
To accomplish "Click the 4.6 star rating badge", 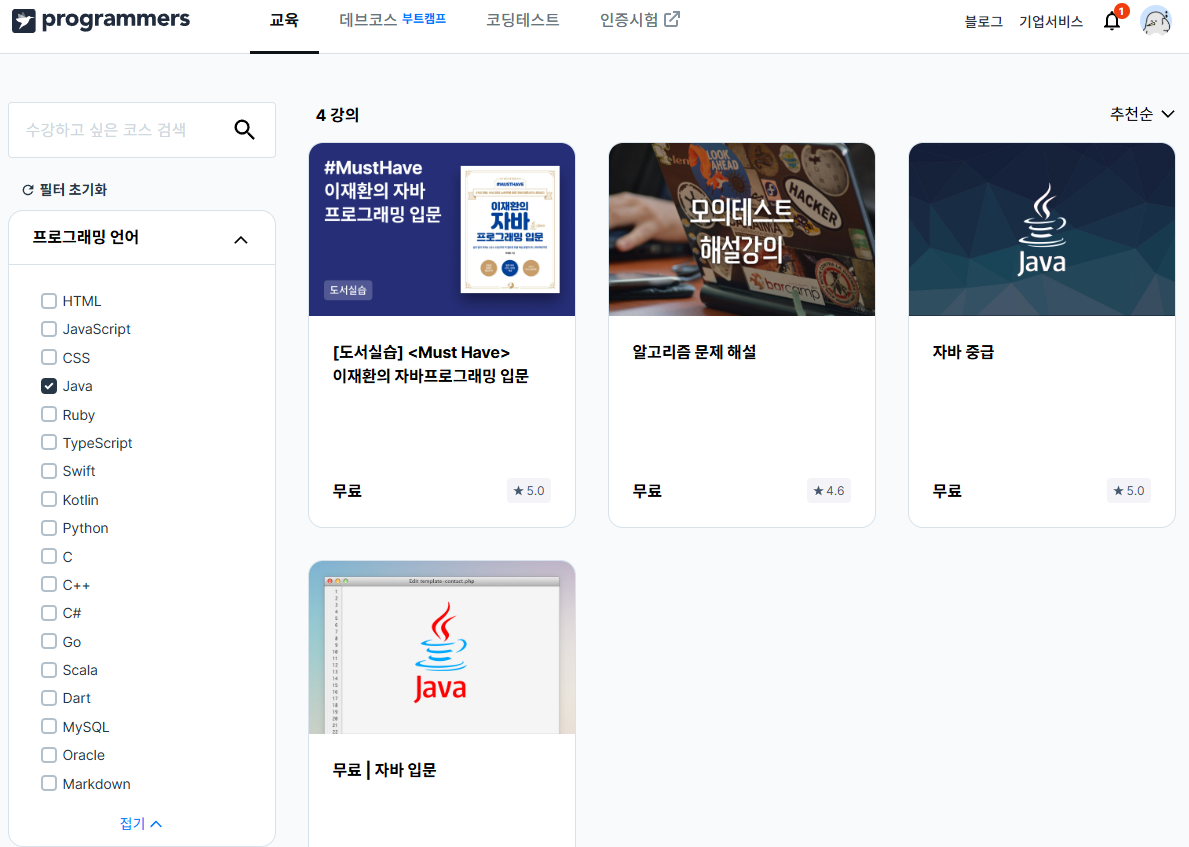I will [x=828, y=491].
